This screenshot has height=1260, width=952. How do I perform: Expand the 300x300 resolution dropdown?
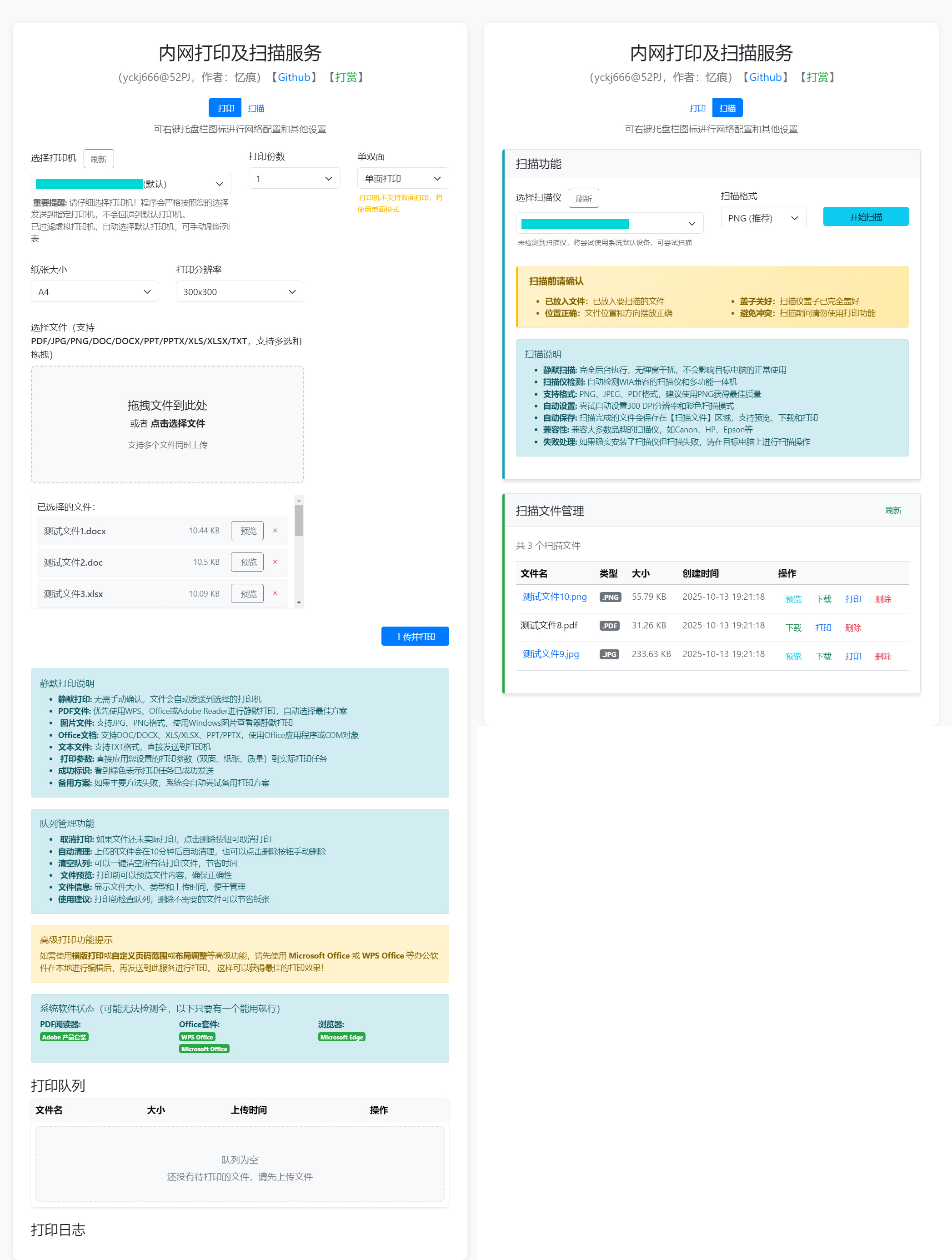point(239,291)
